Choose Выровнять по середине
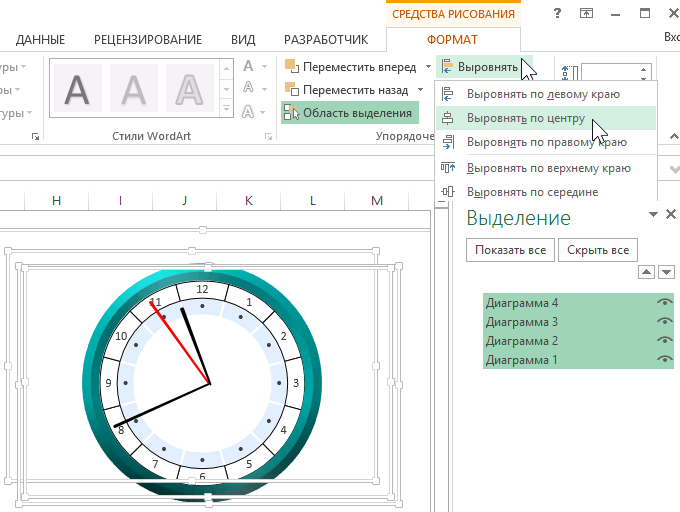The height and width of the screenshot is (512, 680). coord(546,192)
